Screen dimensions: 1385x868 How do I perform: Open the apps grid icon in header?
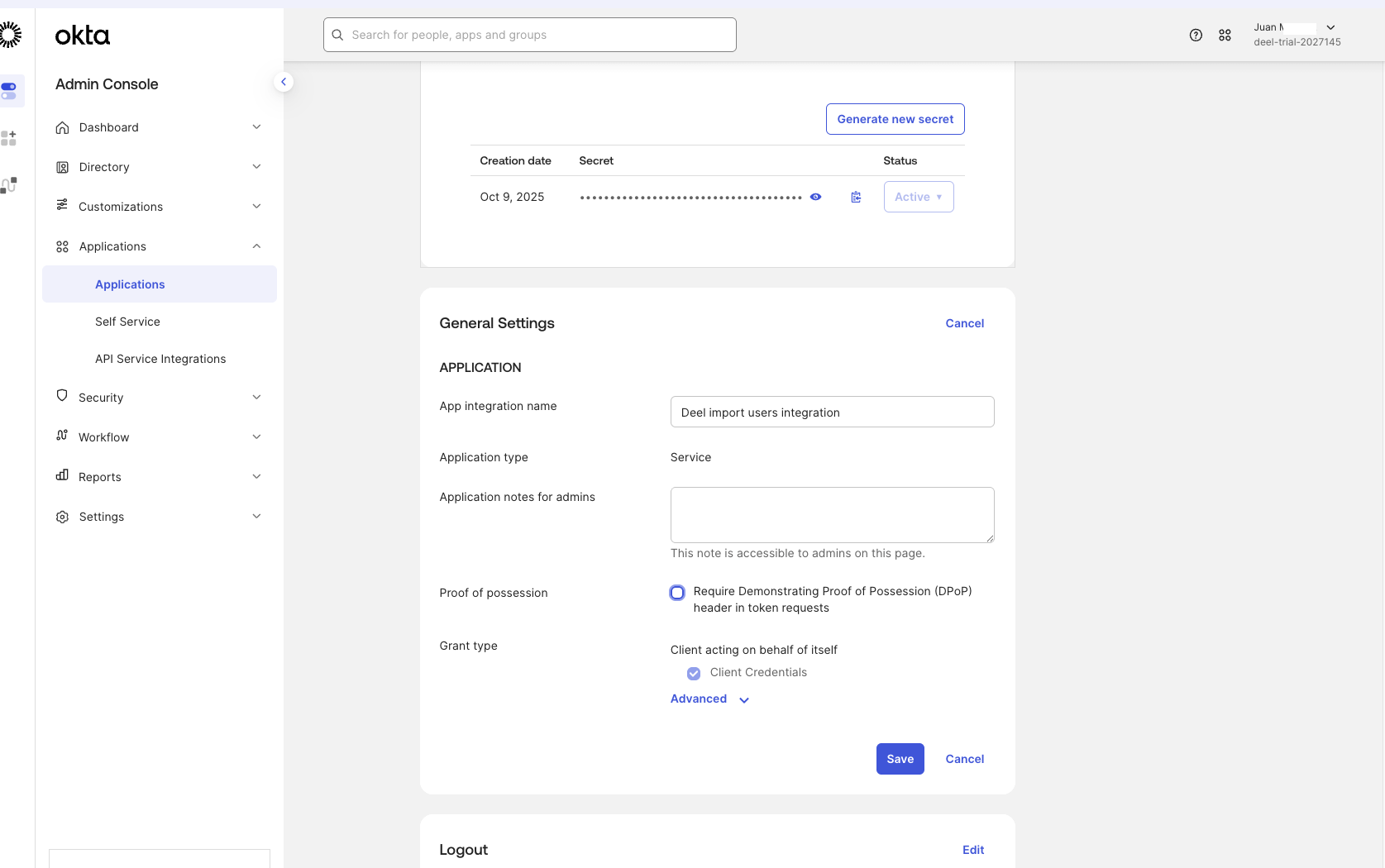pyautogui.click(x=1225, y=35)
